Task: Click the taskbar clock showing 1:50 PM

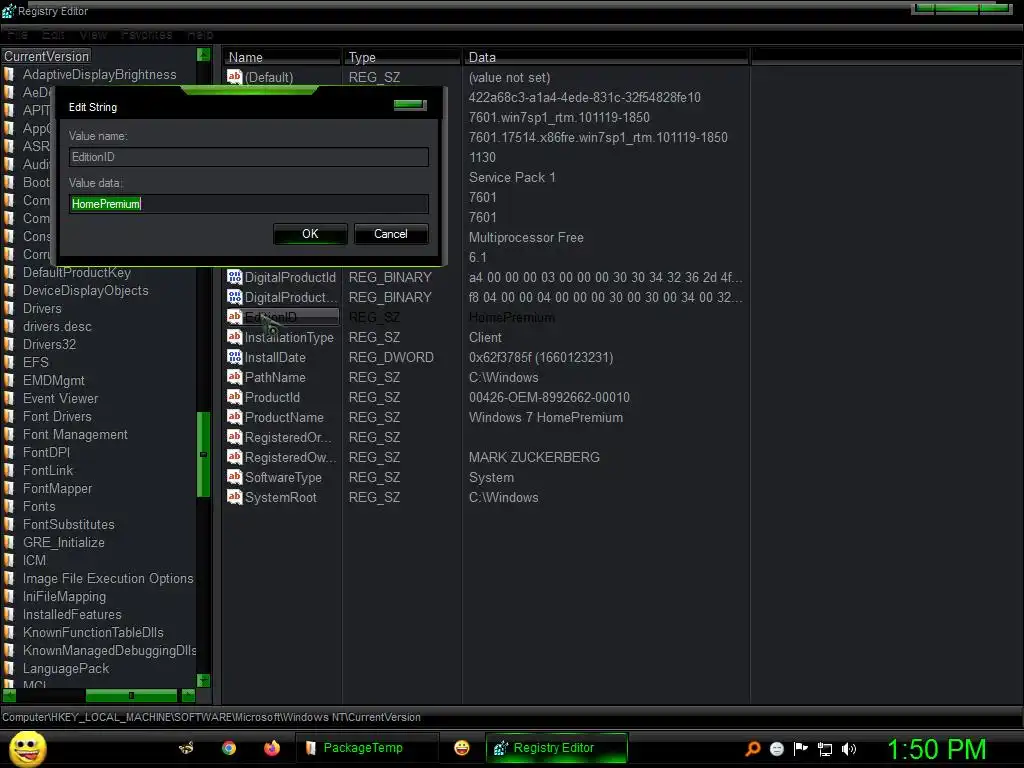Action: pyautogui.click(x=936, y=749)
